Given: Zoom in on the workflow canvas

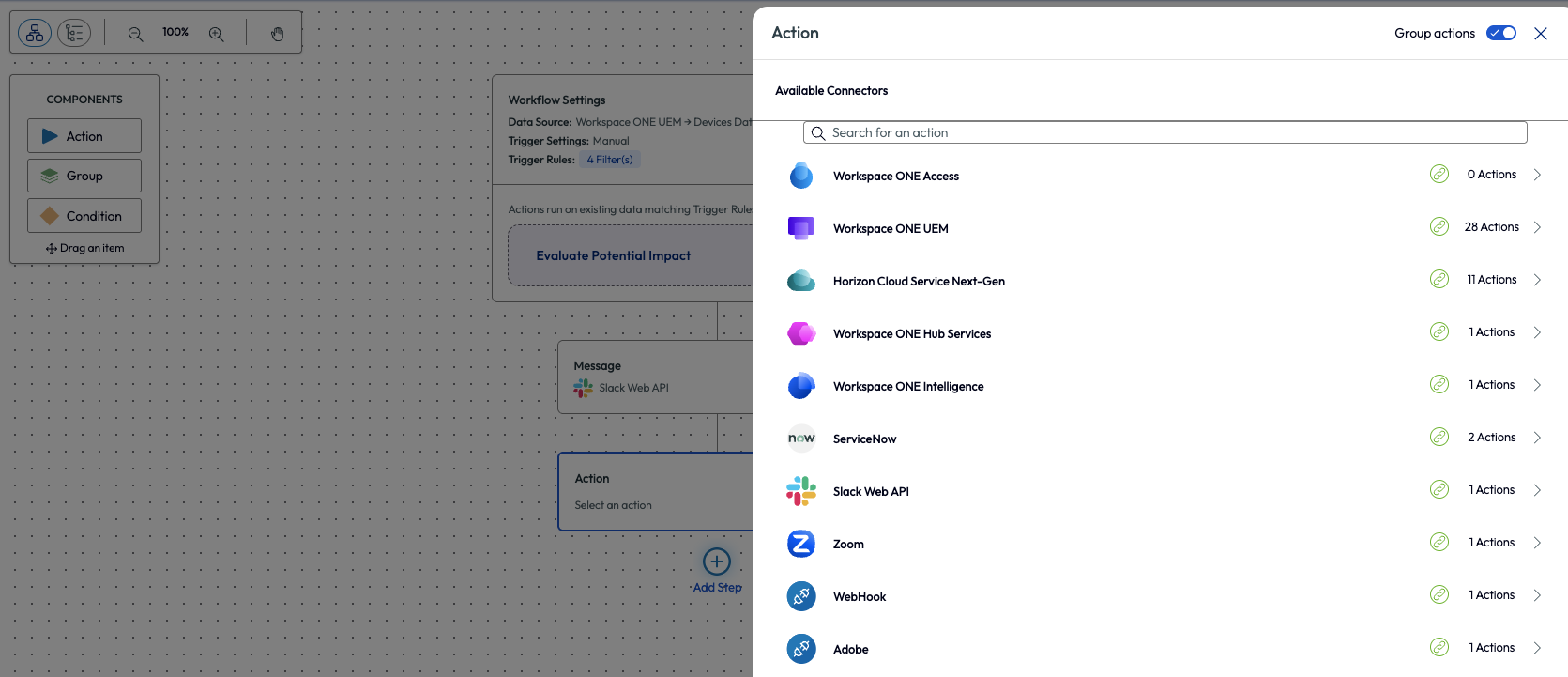Looking at the screenshot, I should point(216,34).
